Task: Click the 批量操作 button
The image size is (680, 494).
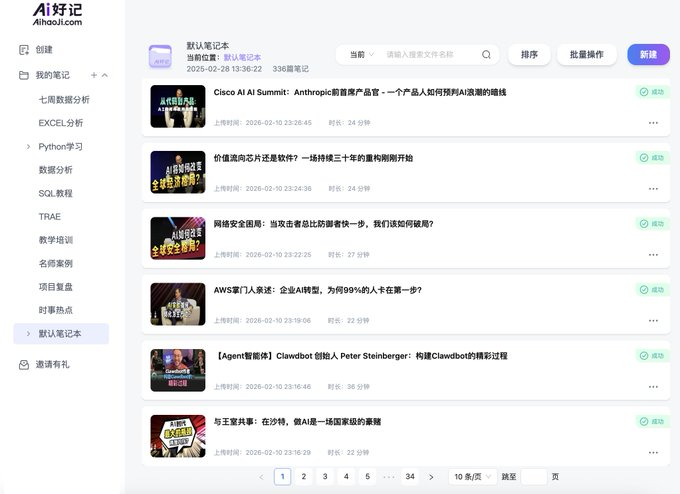Action: [x=586, y=55]
